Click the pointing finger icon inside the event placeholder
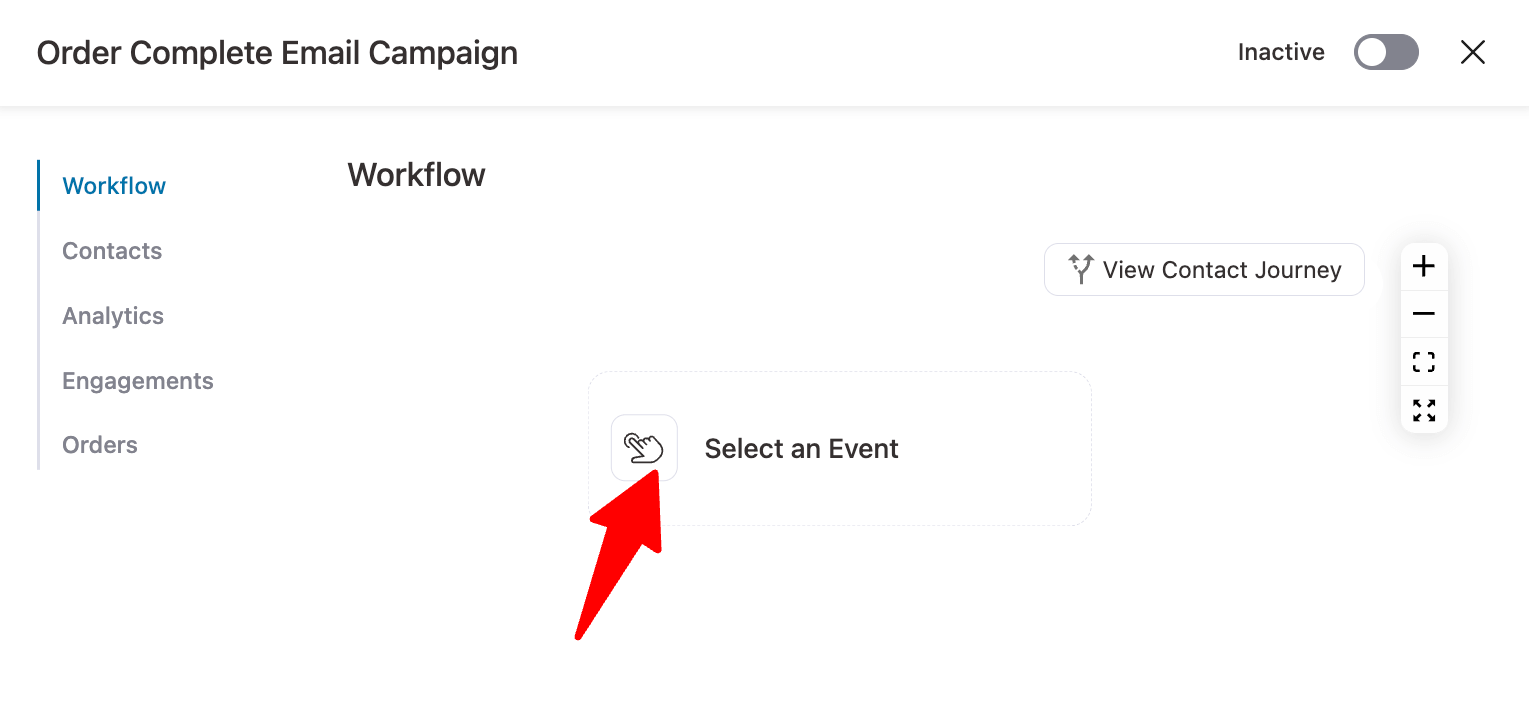Viewport: 1529px width, 714px height. [645, 447]
